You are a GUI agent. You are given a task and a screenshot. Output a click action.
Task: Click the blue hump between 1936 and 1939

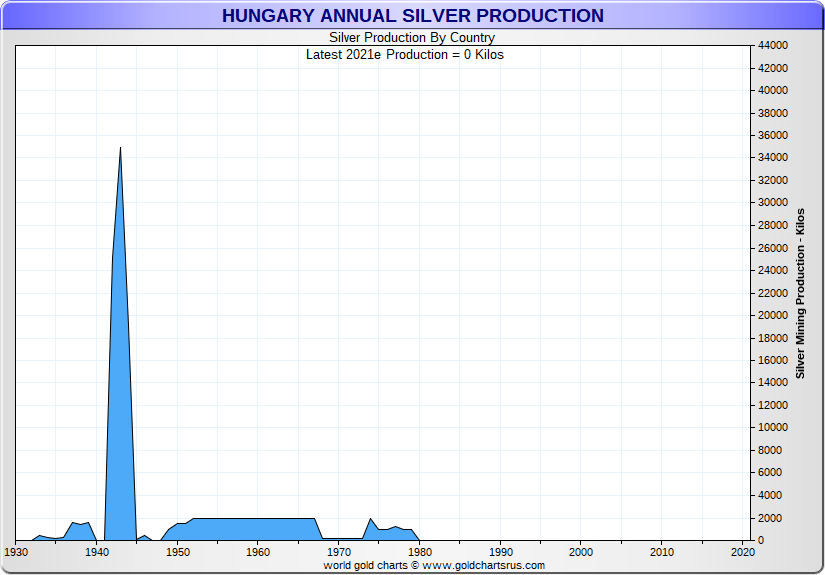(81, 532)
